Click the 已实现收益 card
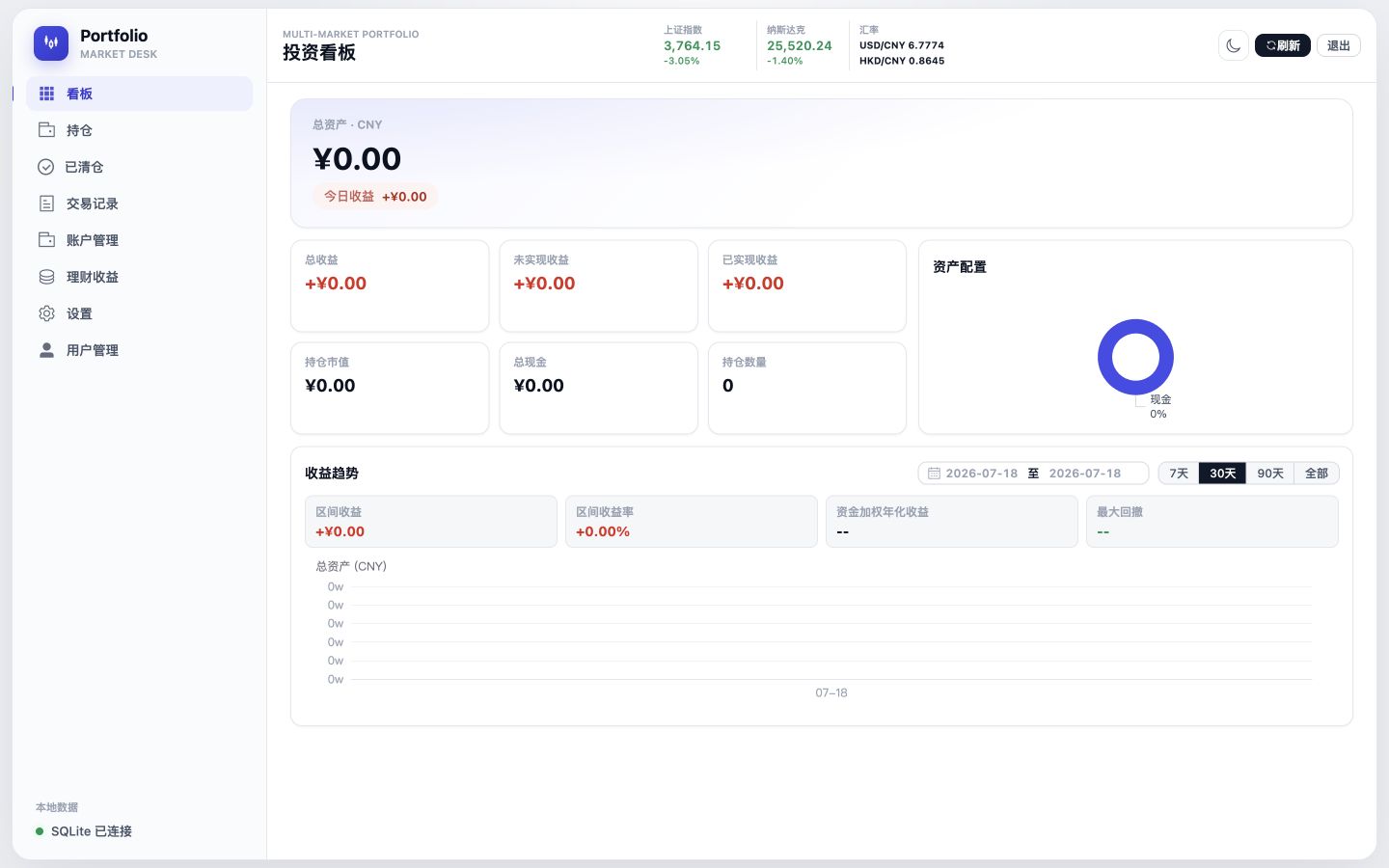Screen dimensions: 1389x868 807,285
